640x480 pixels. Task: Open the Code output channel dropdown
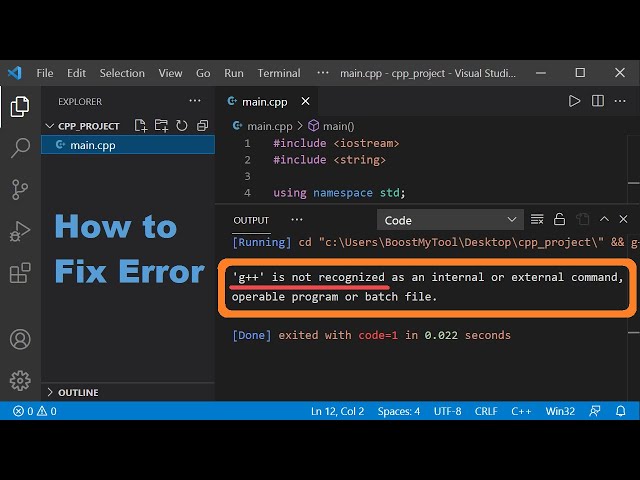click(x=450, y=220)
